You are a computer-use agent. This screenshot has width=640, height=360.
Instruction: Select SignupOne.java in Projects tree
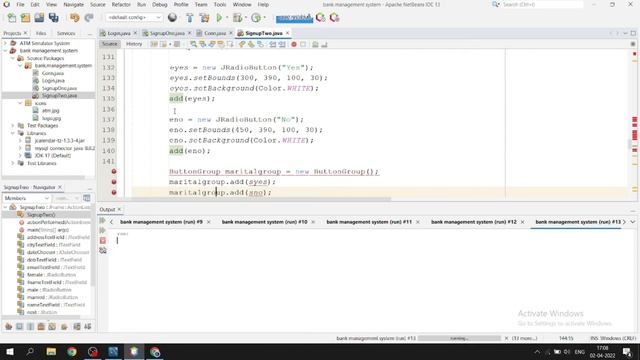(59, 88)
